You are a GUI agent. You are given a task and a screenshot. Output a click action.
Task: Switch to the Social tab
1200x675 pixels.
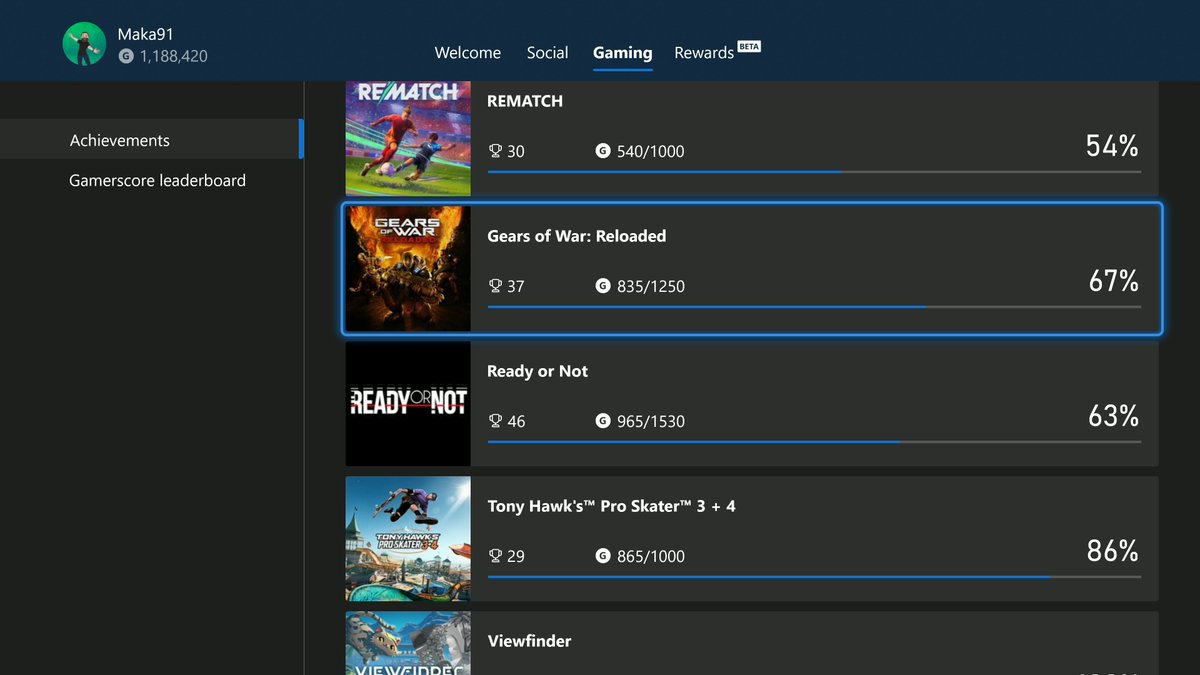547,53
